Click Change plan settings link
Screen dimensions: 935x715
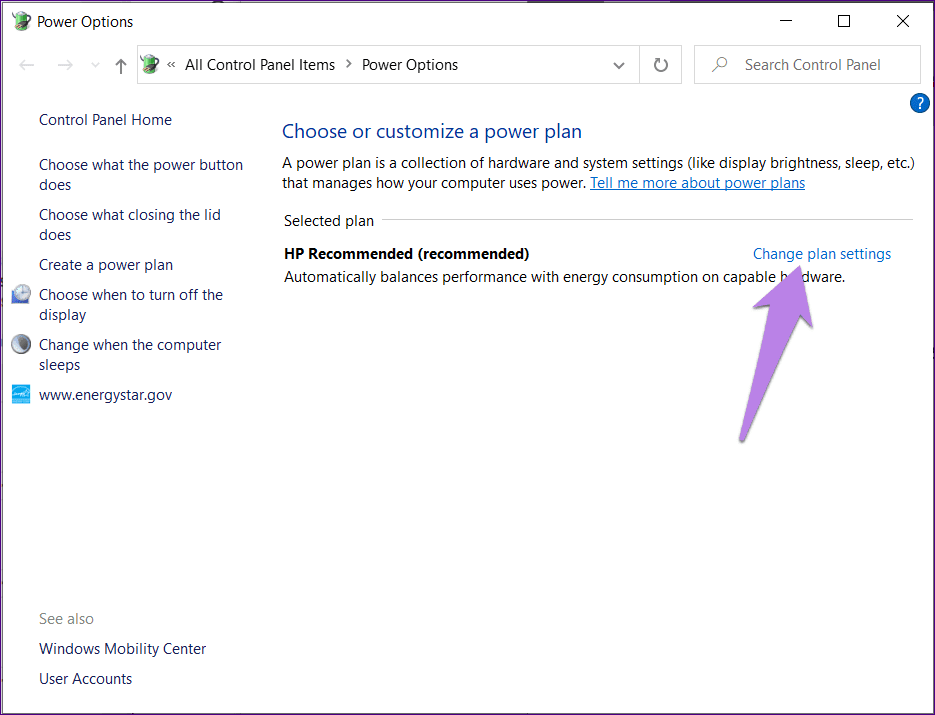click(x=822, y=254)
